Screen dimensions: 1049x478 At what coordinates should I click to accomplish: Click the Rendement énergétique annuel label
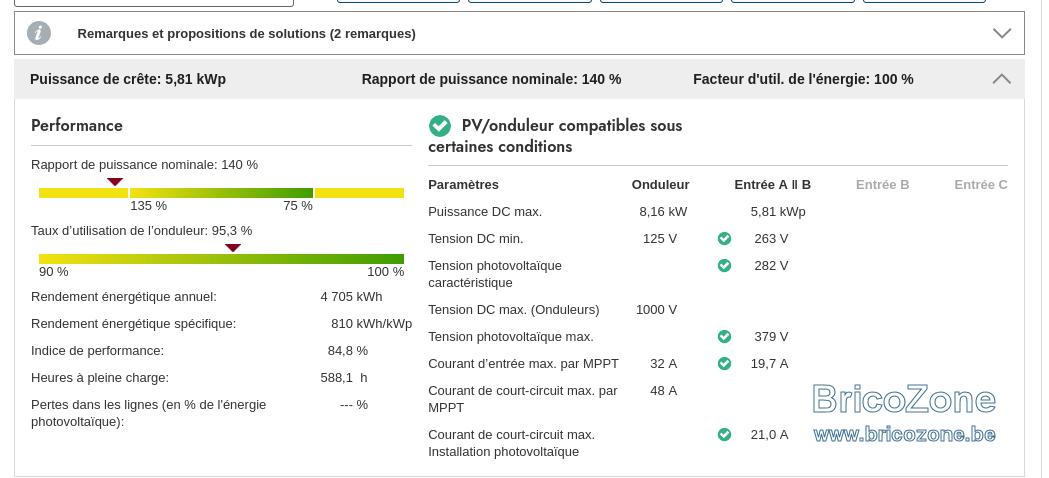pos(124,297)
